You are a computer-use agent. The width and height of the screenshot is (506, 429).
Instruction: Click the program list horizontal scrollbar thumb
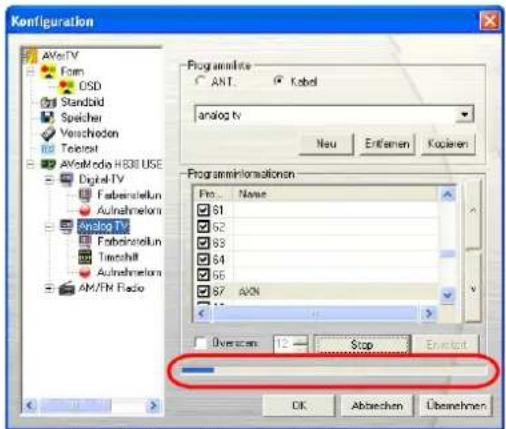coord(315,314)
